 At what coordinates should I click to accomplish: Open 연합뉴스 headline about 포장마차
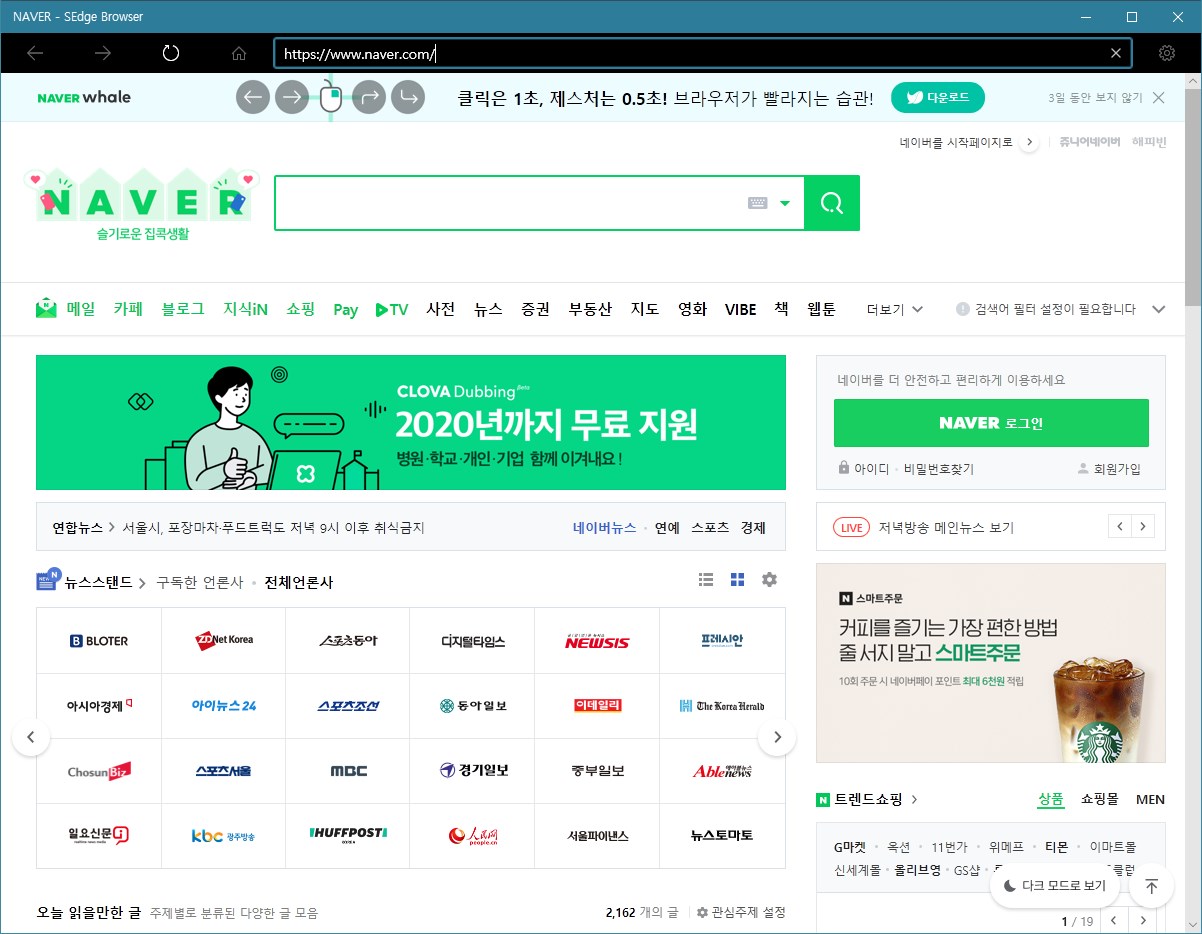pyautogui.click(x=273, y=527)
